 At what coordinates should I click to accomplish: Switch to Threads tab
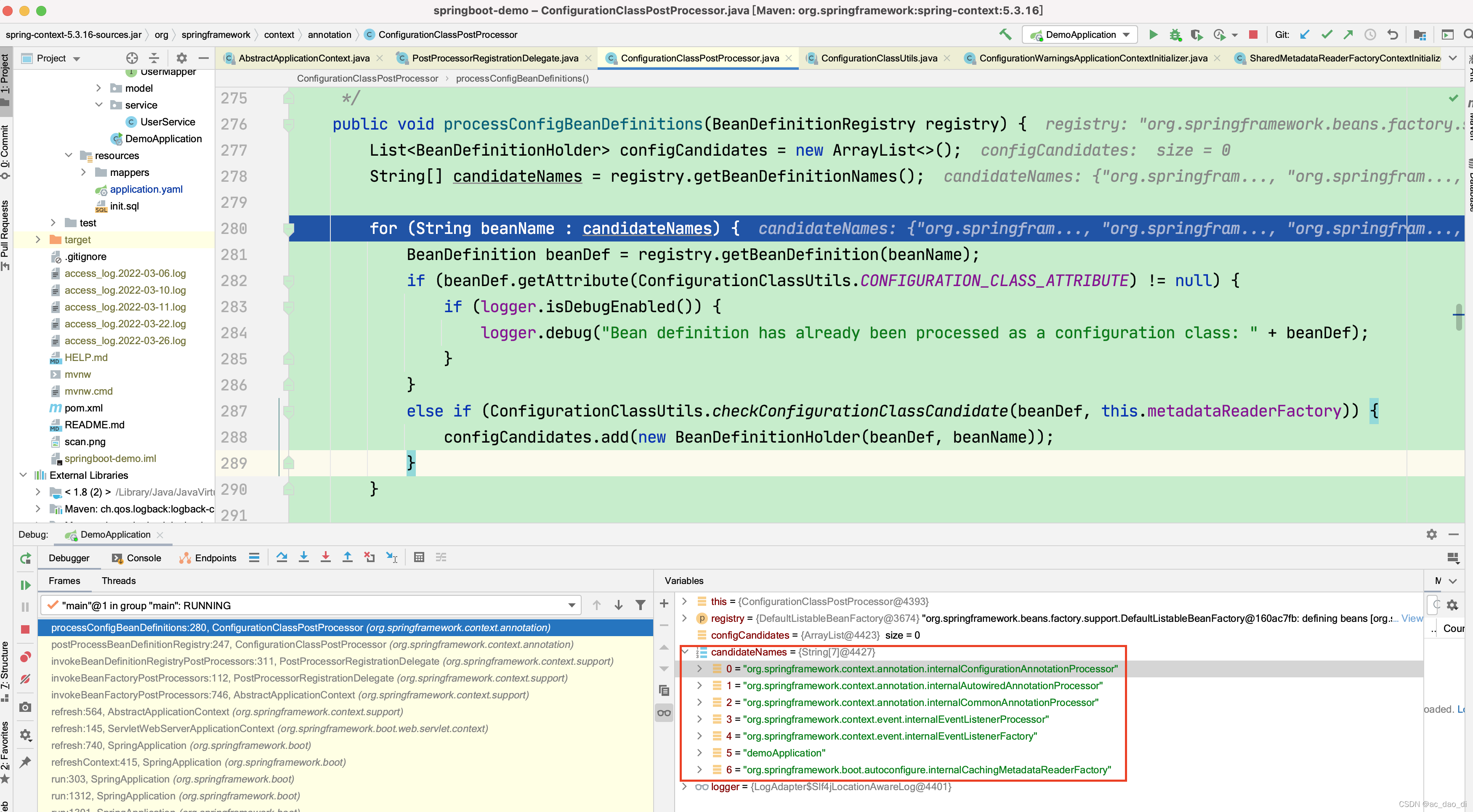(x=118, y=581)
